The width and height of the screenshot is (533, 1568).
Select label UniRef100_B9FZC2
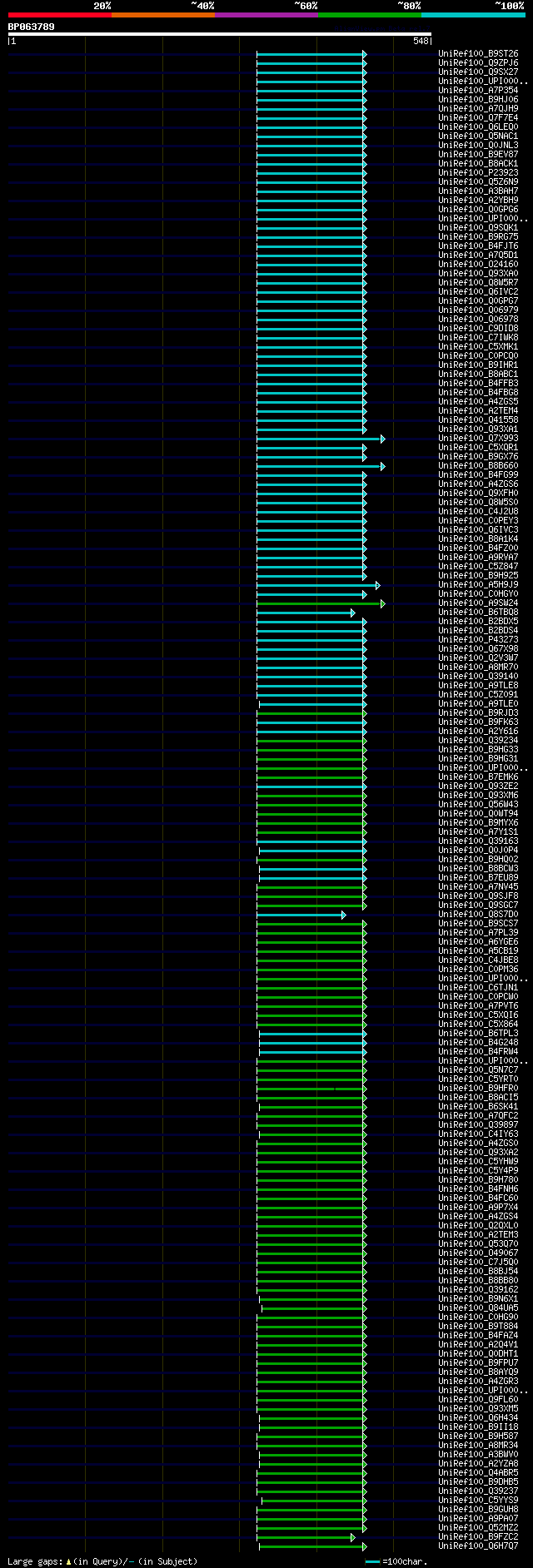point(478,1537)
